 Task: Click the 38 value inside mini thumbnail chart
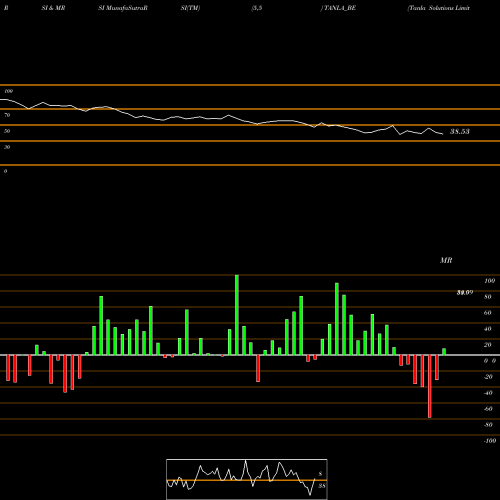[321, 486]
